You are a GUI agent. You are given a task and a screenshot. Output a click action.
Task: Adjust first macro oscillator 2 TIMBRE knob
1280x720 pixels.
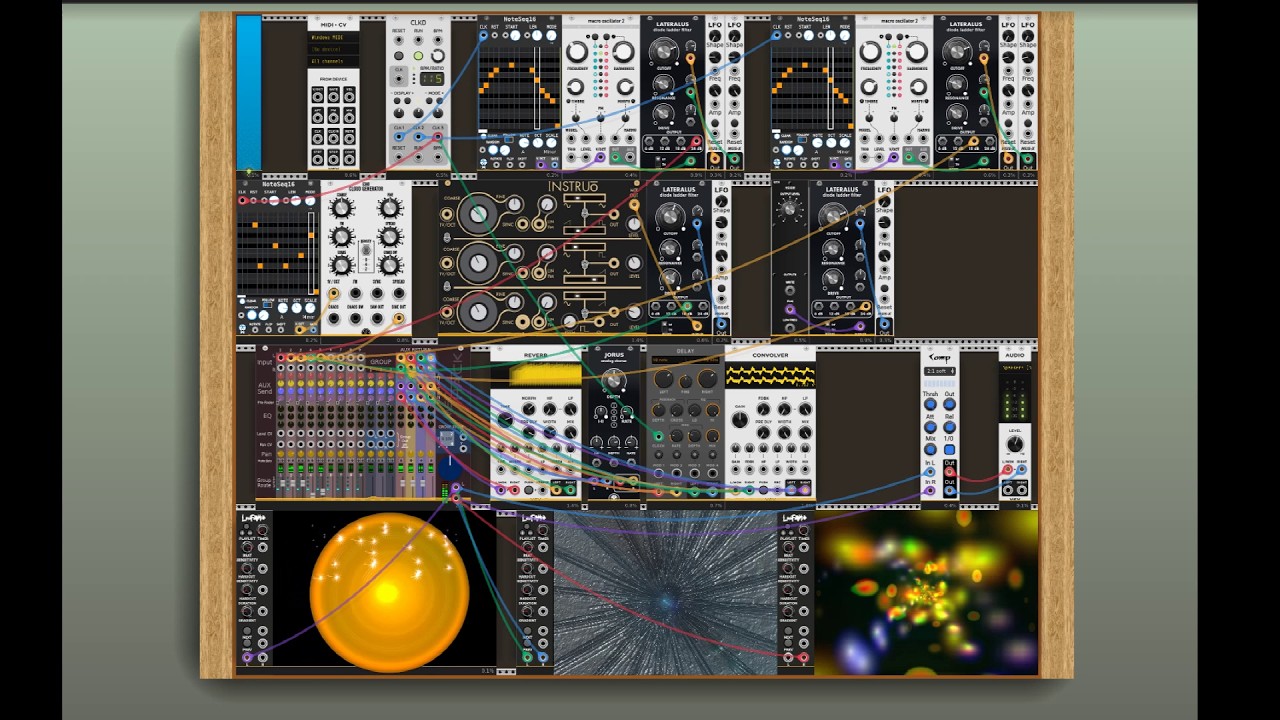pyautogui.click(x=576, y=86)
